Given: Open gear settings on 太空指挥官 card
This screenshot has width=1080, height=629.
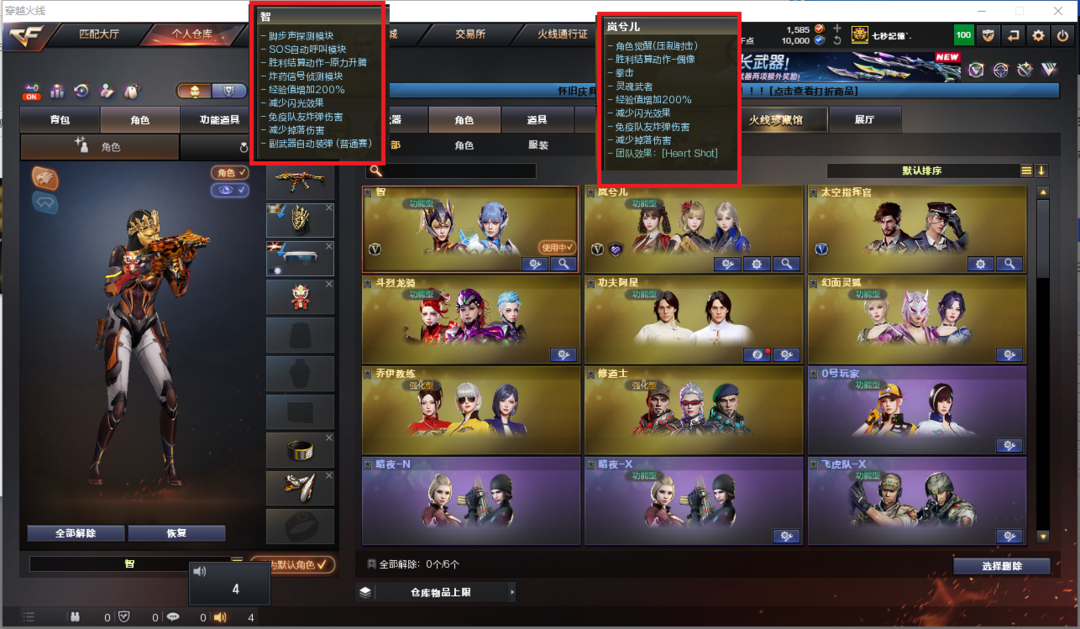Looking at the screenshot, I should [x=980, y=264].
